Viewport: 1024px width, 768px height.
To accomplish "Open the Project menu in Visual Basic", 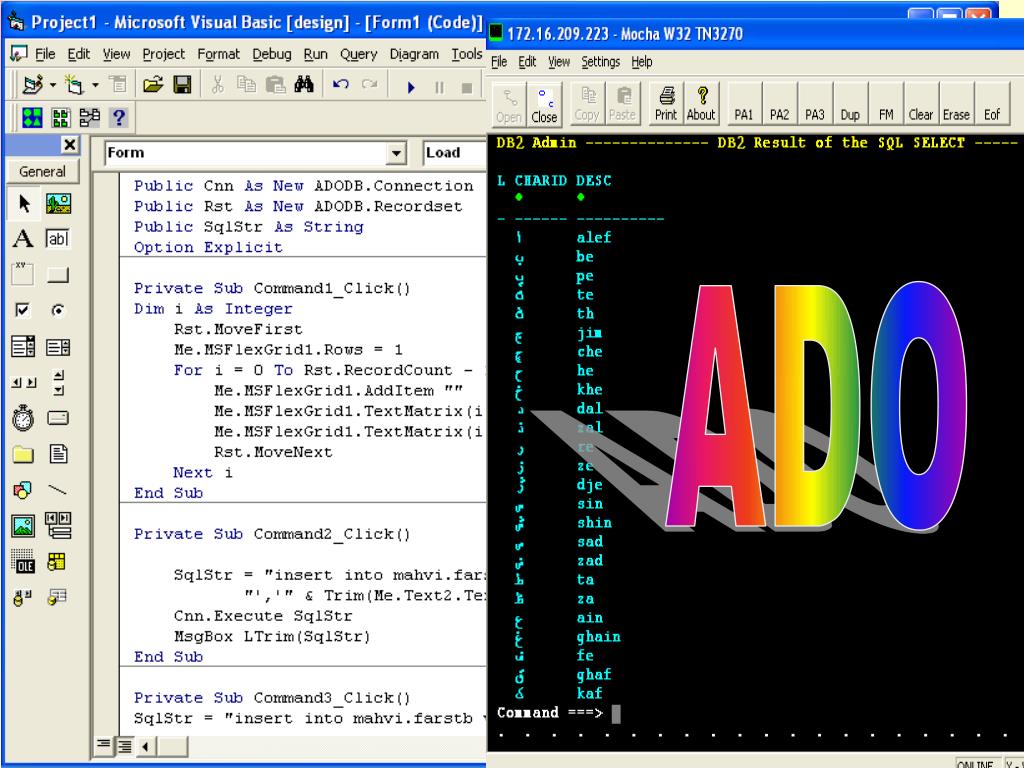I will tap(163, 54).
